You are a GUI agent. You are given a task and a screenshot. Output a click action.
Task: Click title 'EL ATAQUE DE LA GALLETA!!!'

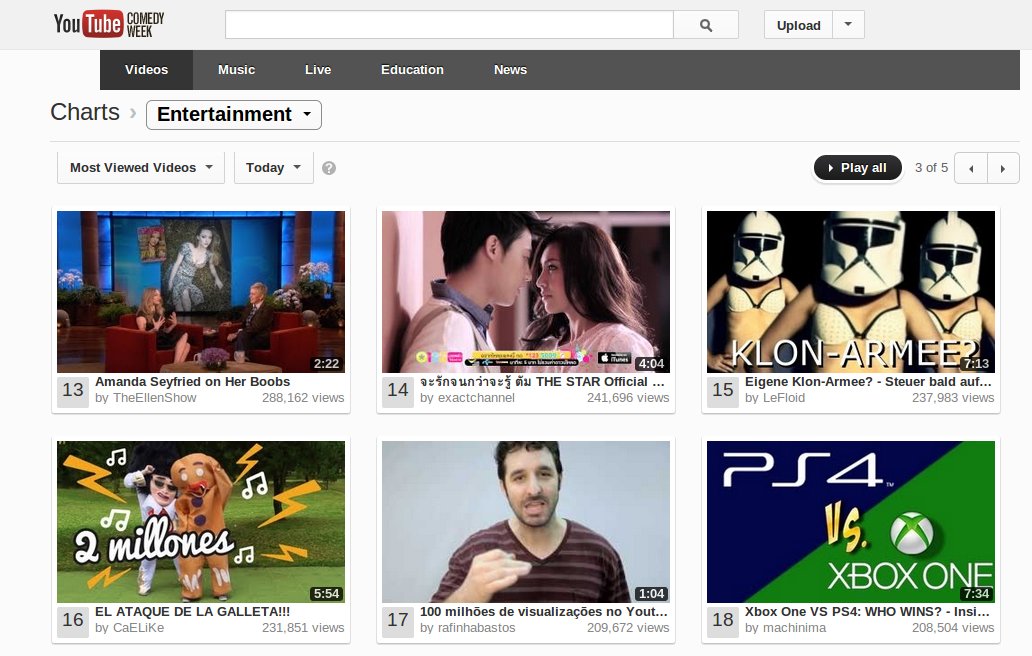(x=192, y=612)
